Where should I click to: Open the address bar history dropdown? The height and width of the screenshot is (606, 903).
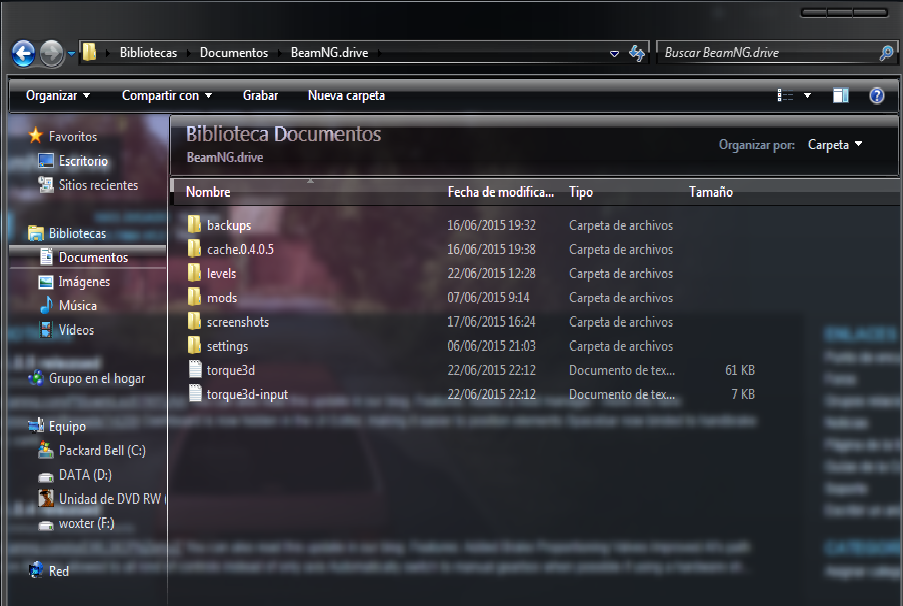614,54
